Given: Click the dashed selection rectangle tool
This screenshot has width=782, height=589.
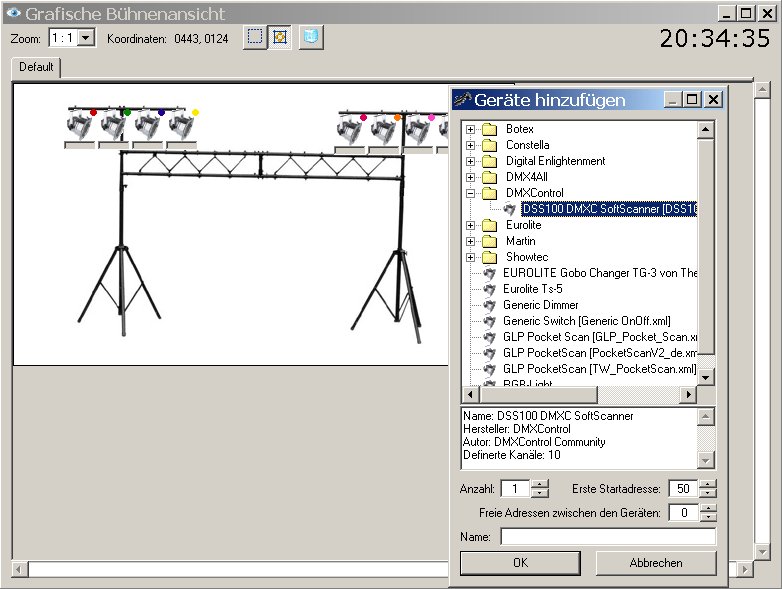Looking at the screenshot, I should coord(256,38).
